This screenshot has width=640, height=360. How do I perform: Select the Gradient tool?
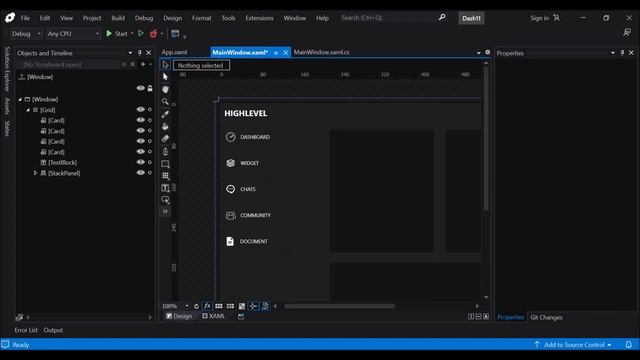pos(165,139)
